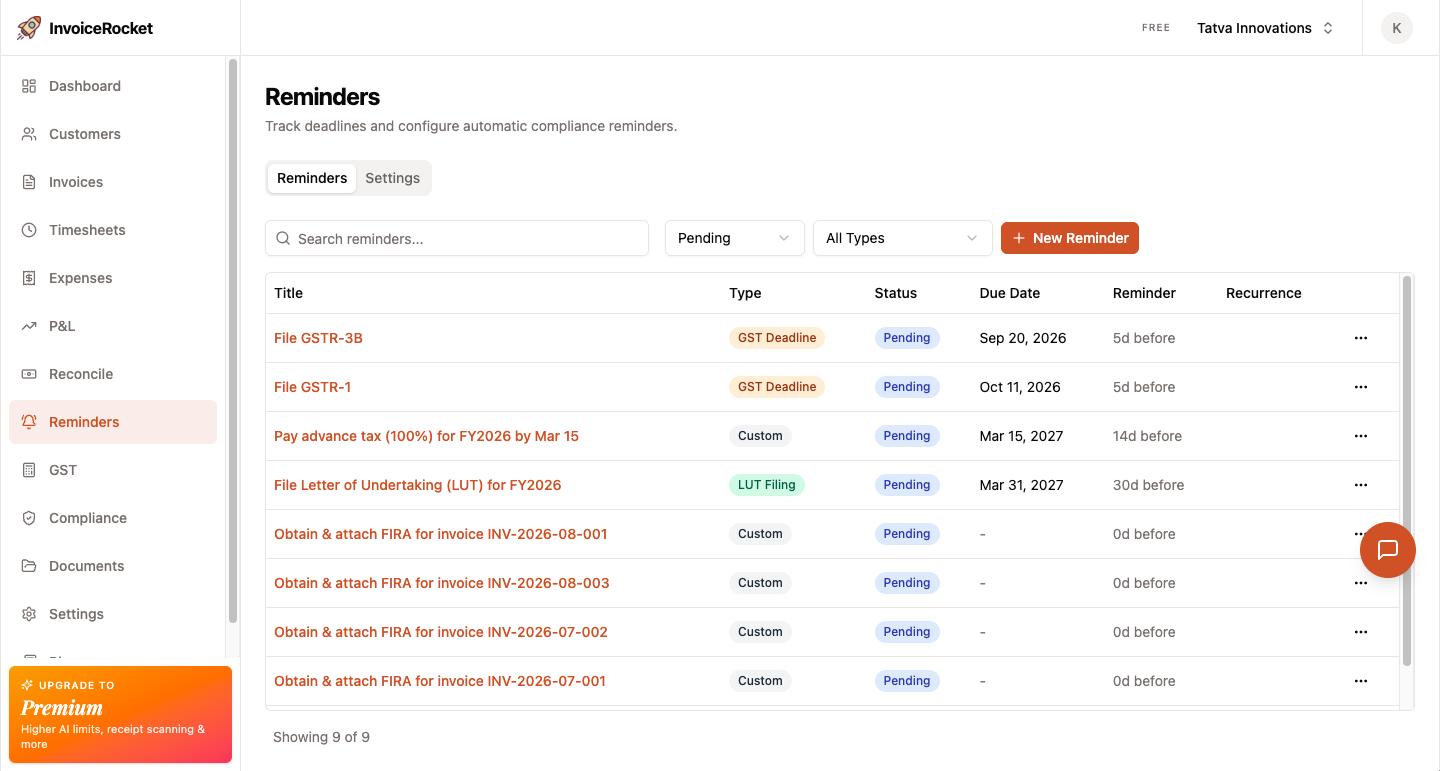Expand the All Types filter dropdown
1440x771 pixels.
pos(903,238)
